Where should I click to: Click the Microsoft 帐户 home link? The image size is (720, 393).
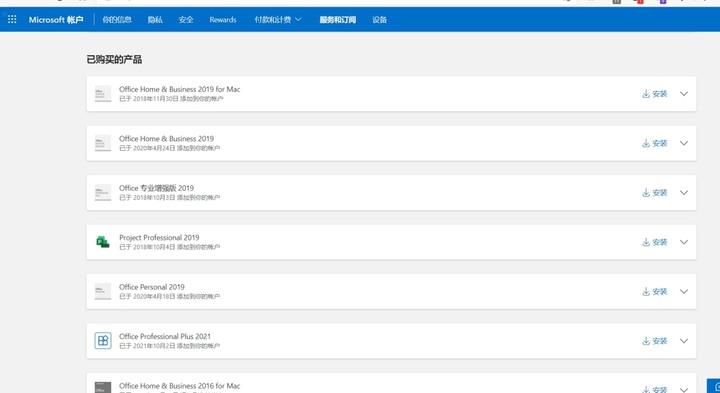pyautogui.click(x=56, y=20)
